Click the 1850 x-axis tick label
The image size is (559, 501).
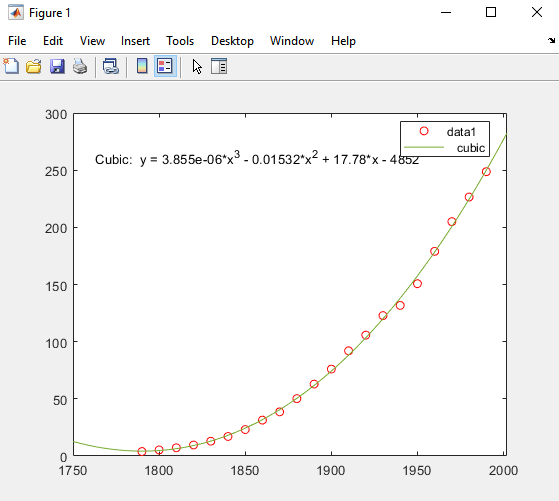[x=245, y=471]
